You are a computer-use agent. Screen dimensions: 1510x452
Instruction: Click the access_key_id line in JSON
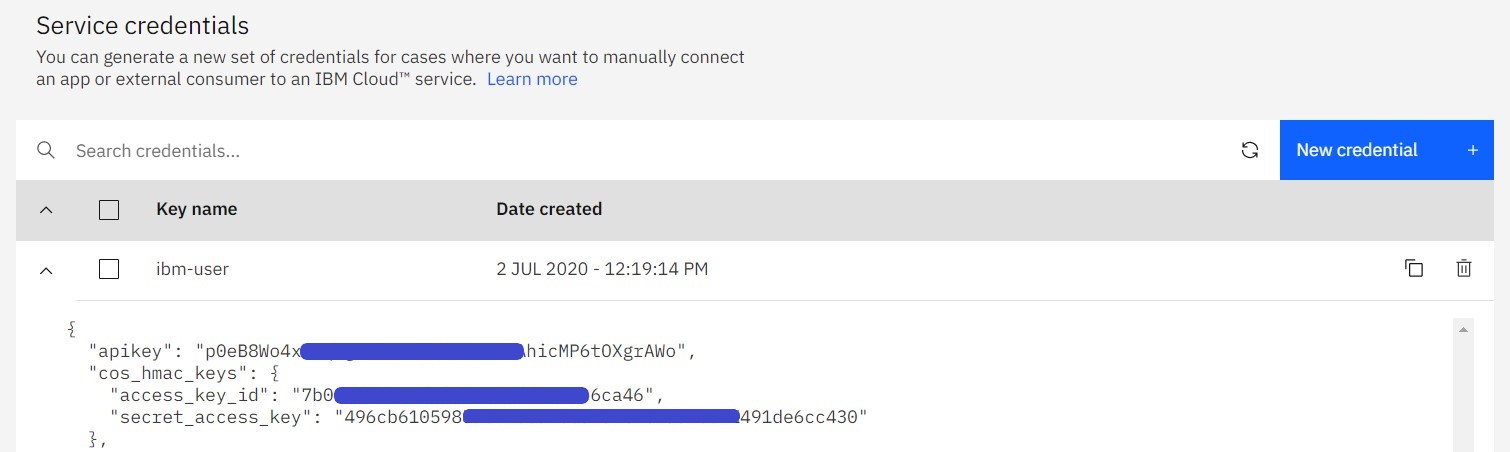tap(200, 395)
